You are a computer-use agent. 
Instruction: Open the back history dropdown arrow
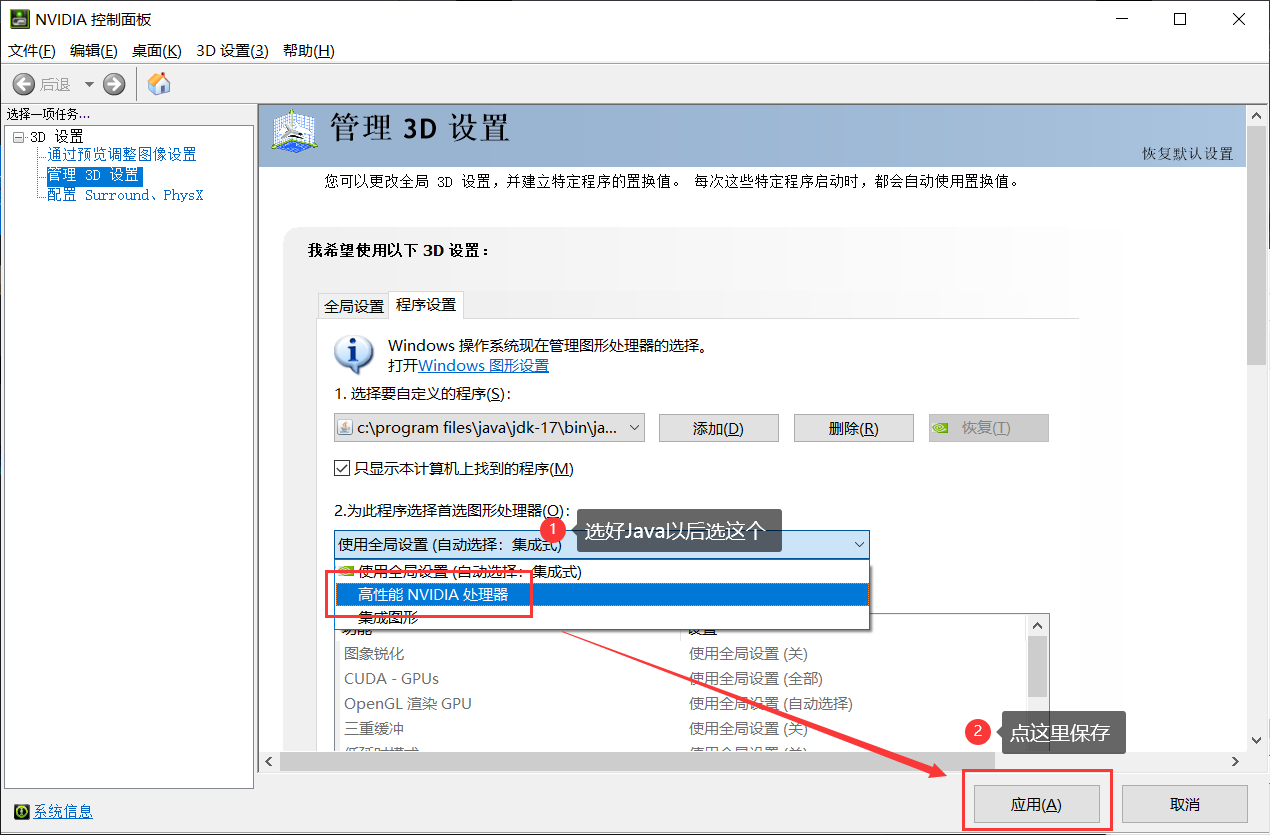(x=89, y=85)
